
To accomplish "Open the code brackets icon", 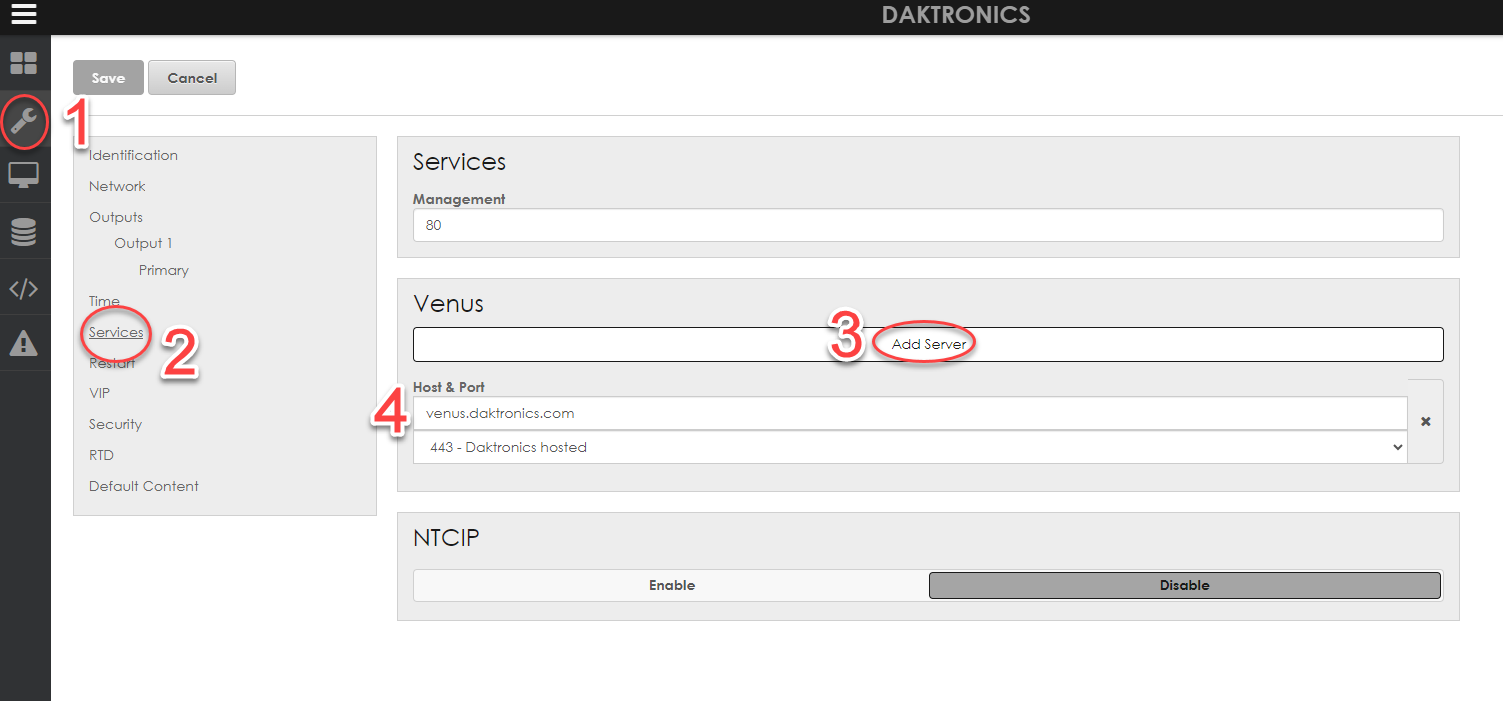I will (23, 289).
